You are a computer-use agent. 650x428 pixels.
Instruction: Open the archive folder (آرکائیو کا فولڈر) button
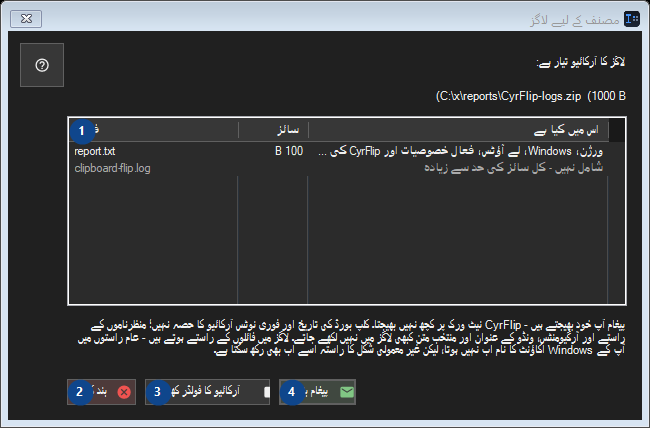207,392
